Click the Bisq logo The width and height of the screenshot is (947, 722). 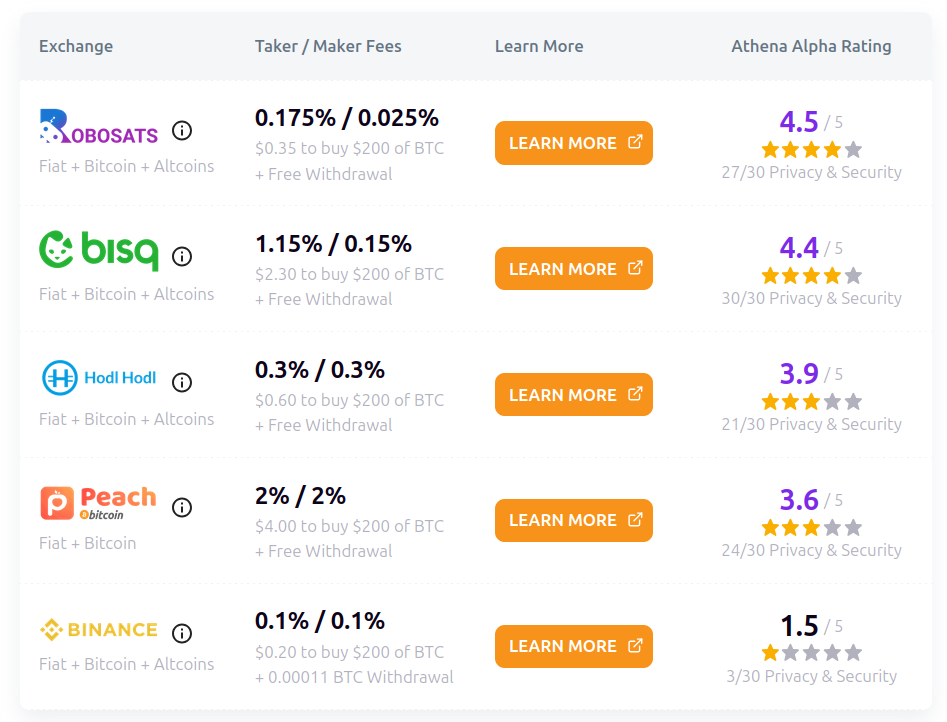tap(99, 250)
